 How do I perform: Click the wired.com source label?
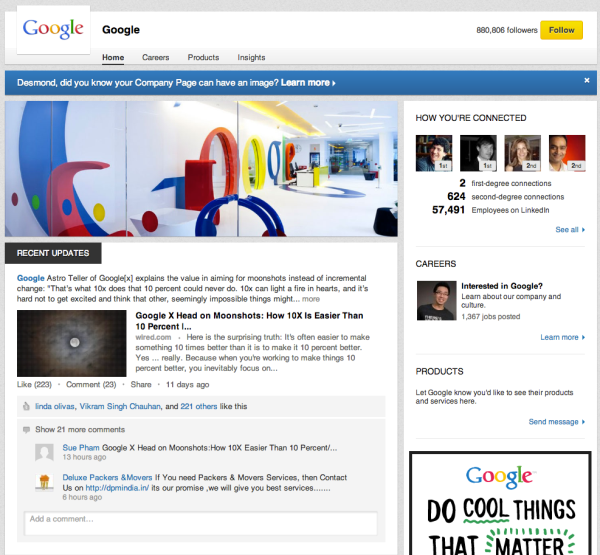[x=153, y=337]
